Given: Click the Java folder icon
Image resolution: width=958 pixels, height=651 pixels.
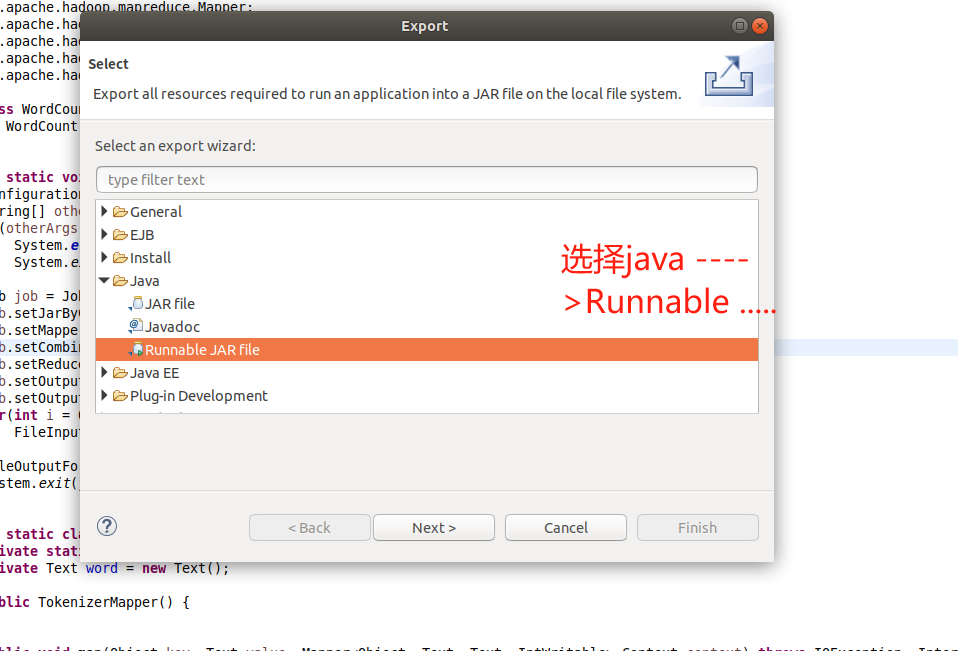Looking at the screenshot, I should pyautogui.click(x=120, y=281).
